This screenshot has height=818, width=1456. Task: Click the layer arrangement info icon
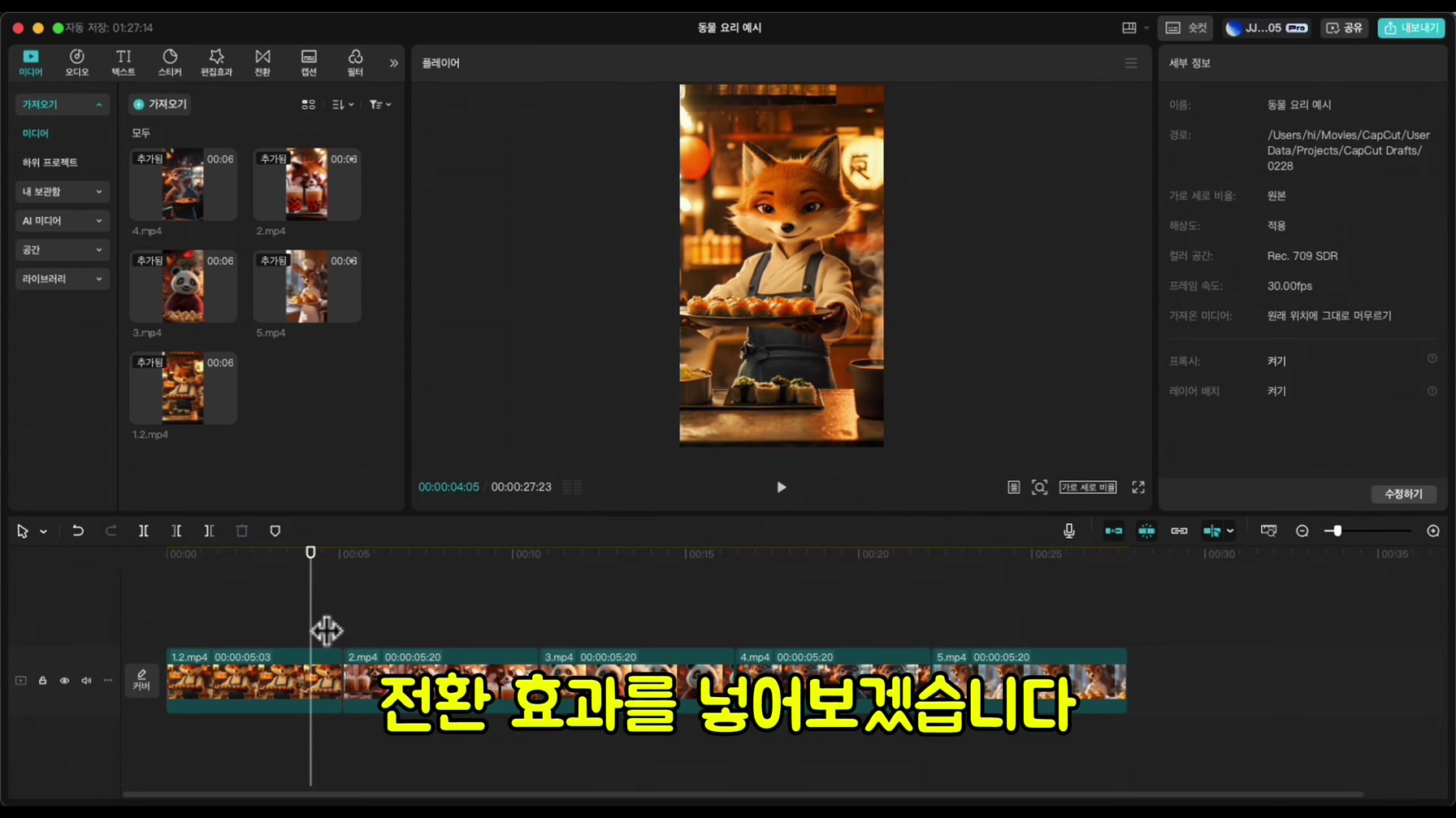1432,391
